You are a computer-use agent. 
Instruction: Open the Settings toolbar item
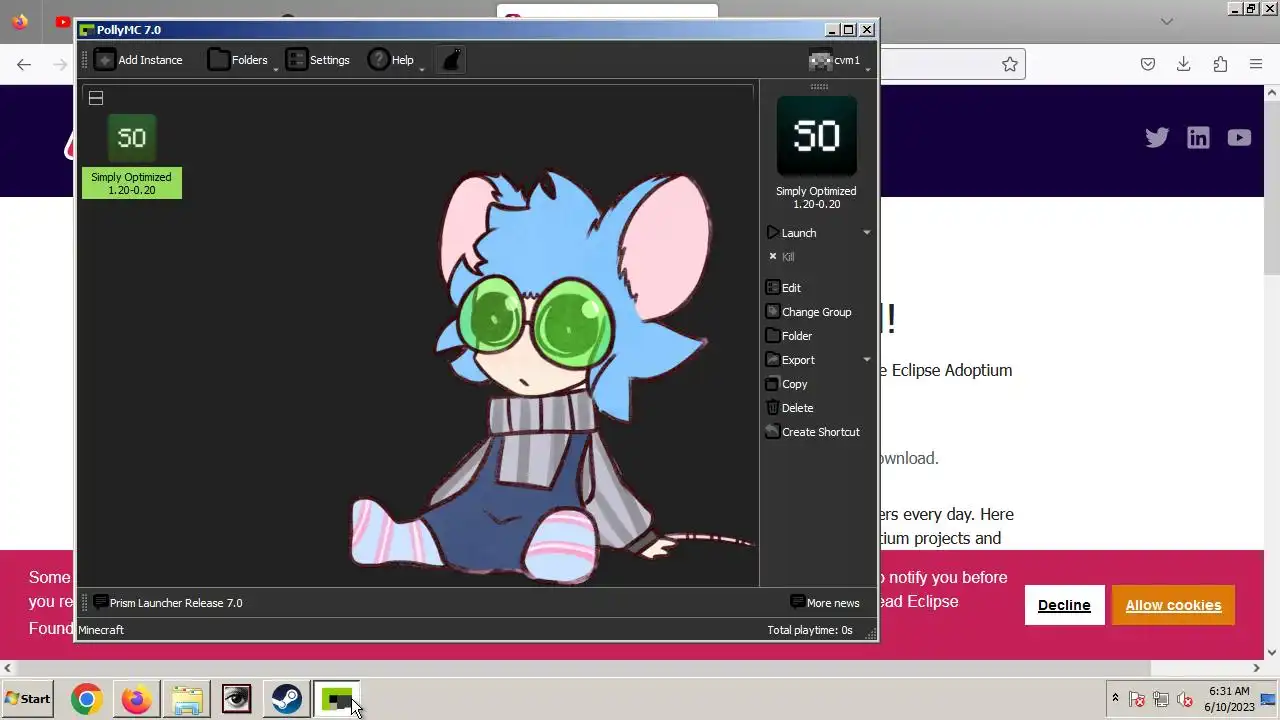point(318,60)
